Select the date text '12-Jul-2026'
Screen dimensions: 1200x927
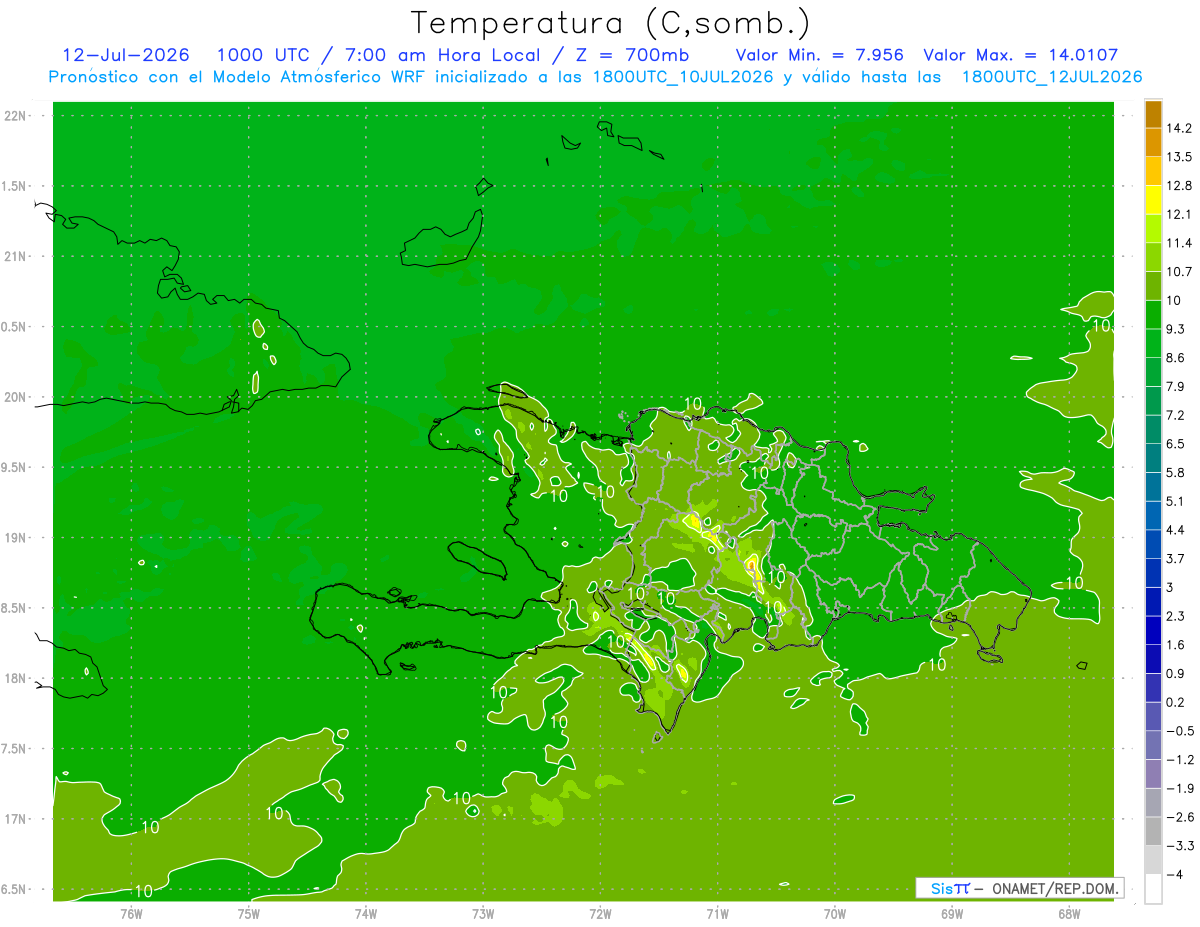(126, 55)
